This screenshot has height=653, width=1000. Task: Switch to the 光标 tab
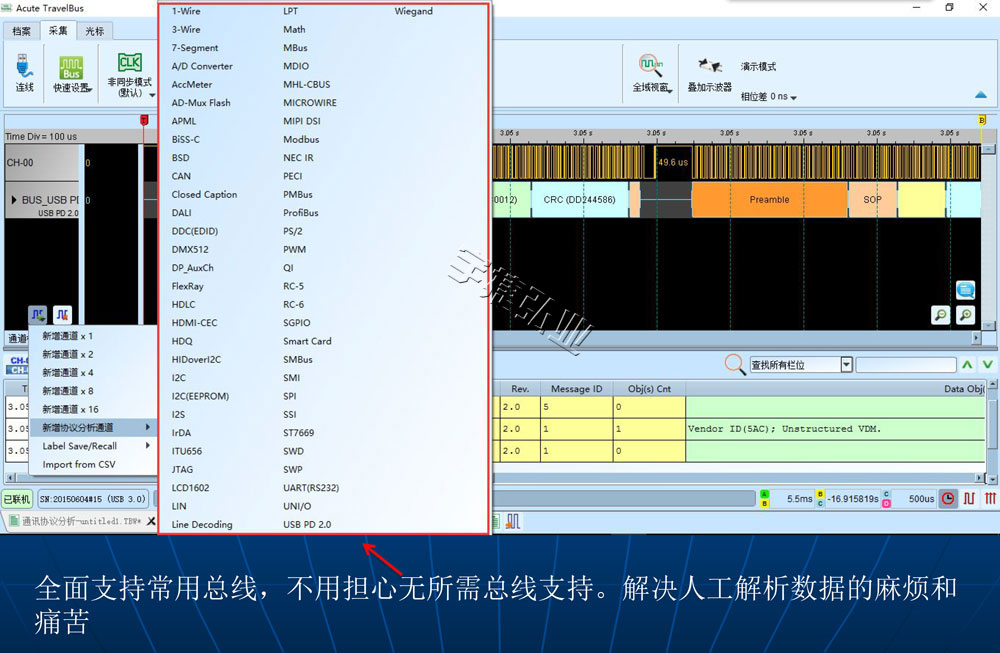(x=94, y=31)
